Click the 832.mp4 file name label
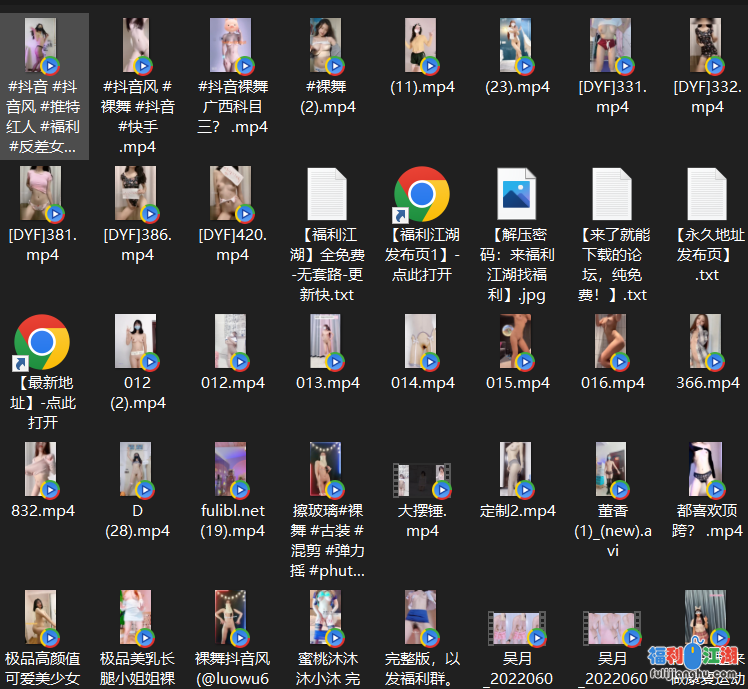The height and width of the screenshot is (689, 748). [x=42, y=511]
